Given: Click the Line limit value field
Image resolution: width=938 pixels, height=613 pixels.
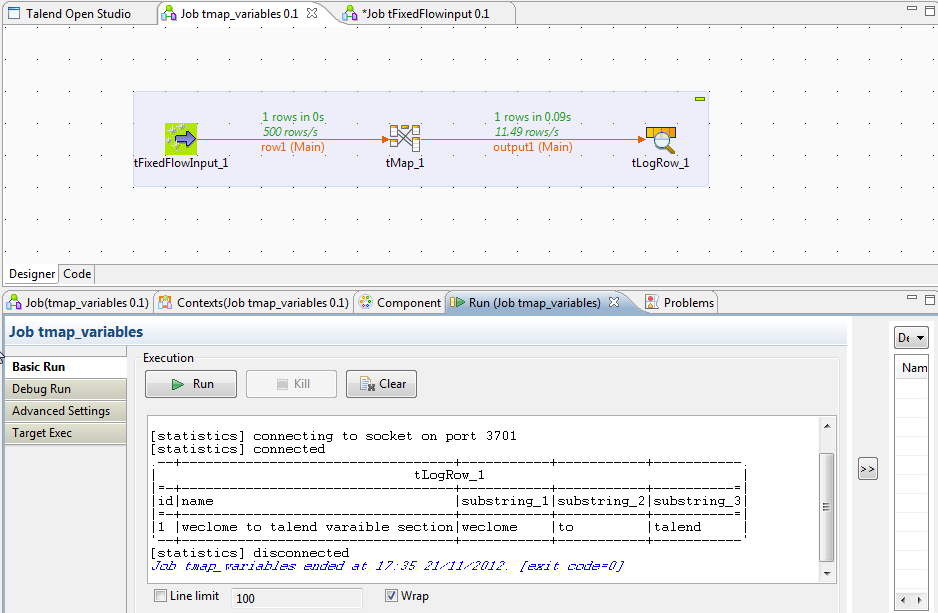Looking at the screenshot, I should click(x=297, y=598).
